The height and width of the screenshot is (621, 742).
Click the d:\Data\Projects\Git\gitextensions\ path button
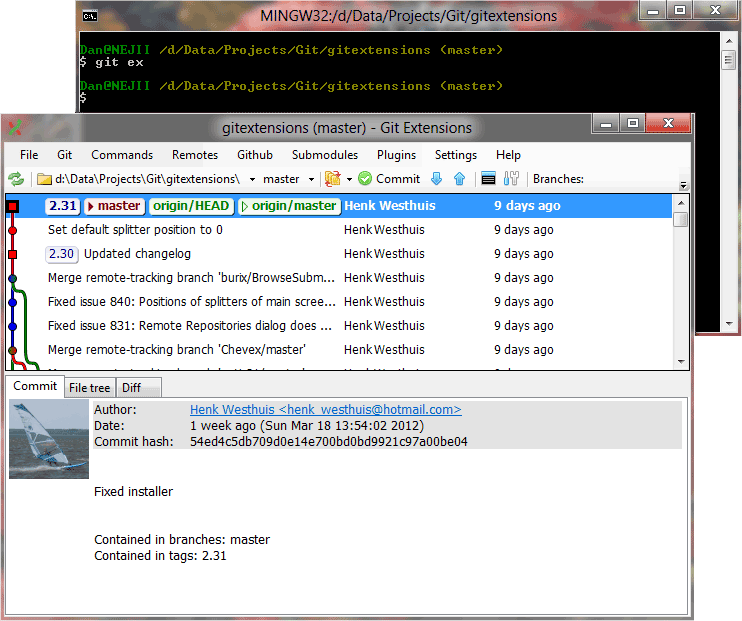click(x=147, y=179)
